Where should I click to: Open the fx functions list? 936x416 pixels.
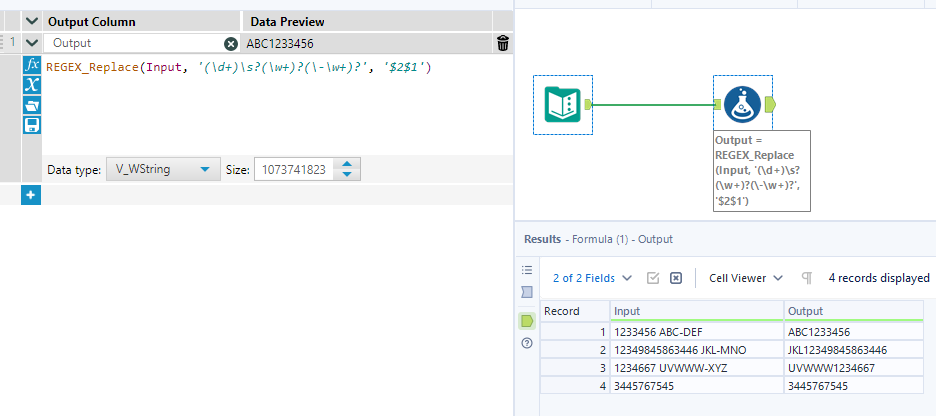[x=32, y=64]
